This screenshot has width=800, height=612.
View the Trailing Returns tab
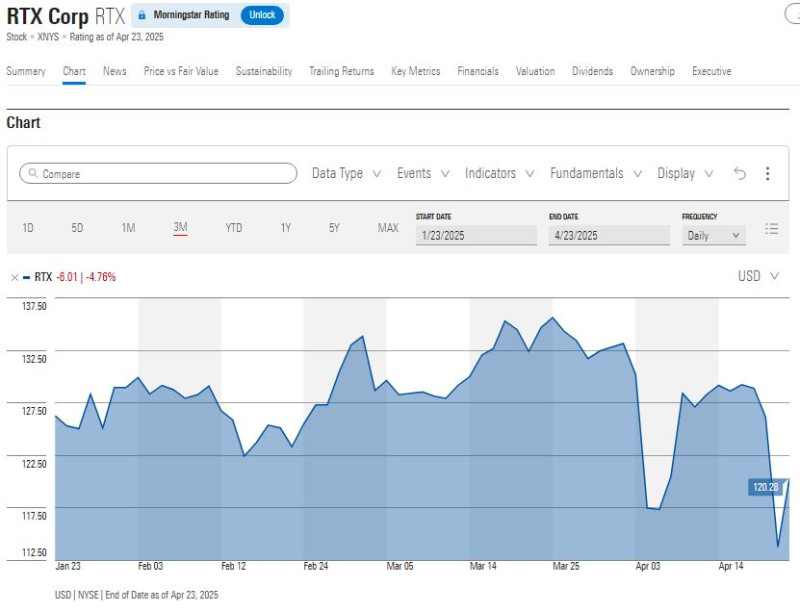341,71
